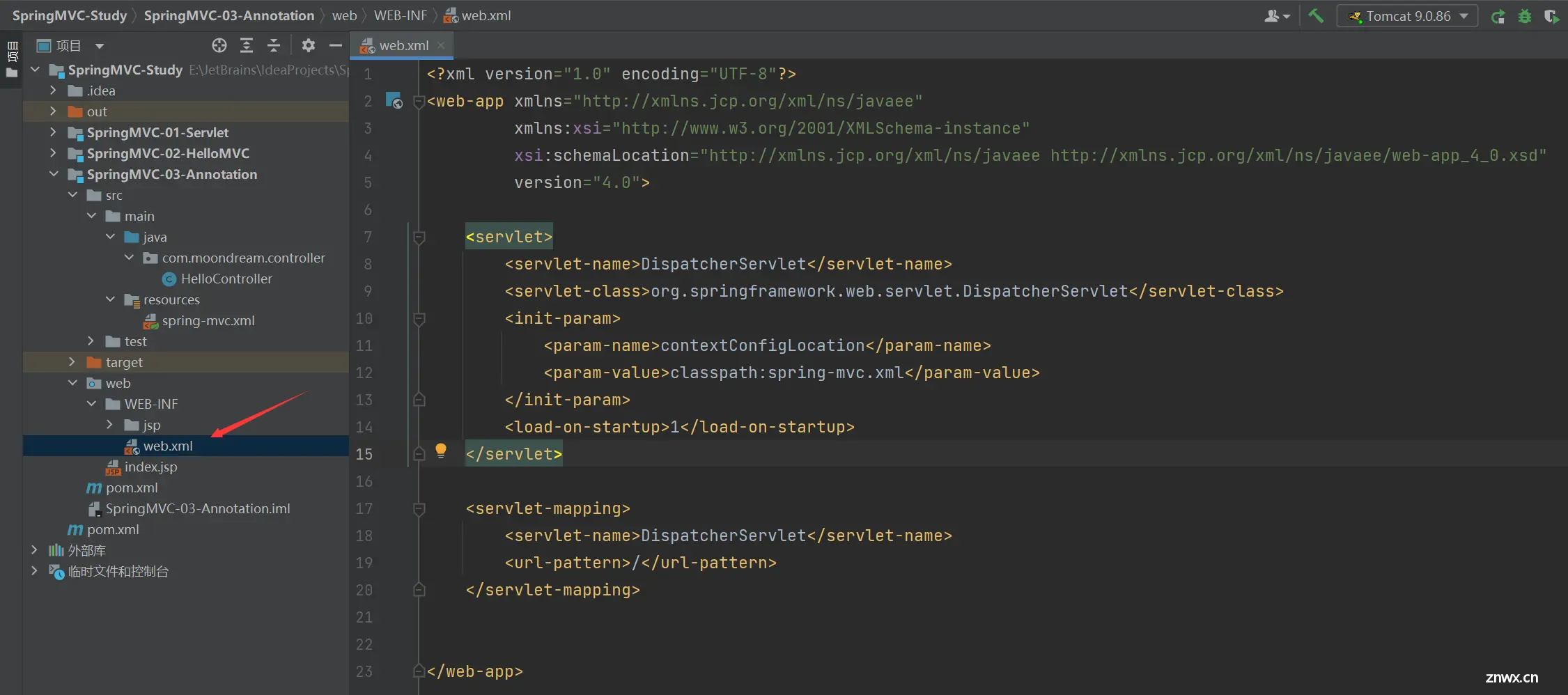Click SpringMVC-Study in the breadcrumb
The image size is (1568, 695).
pyautogui.click(x=70, y=15)
